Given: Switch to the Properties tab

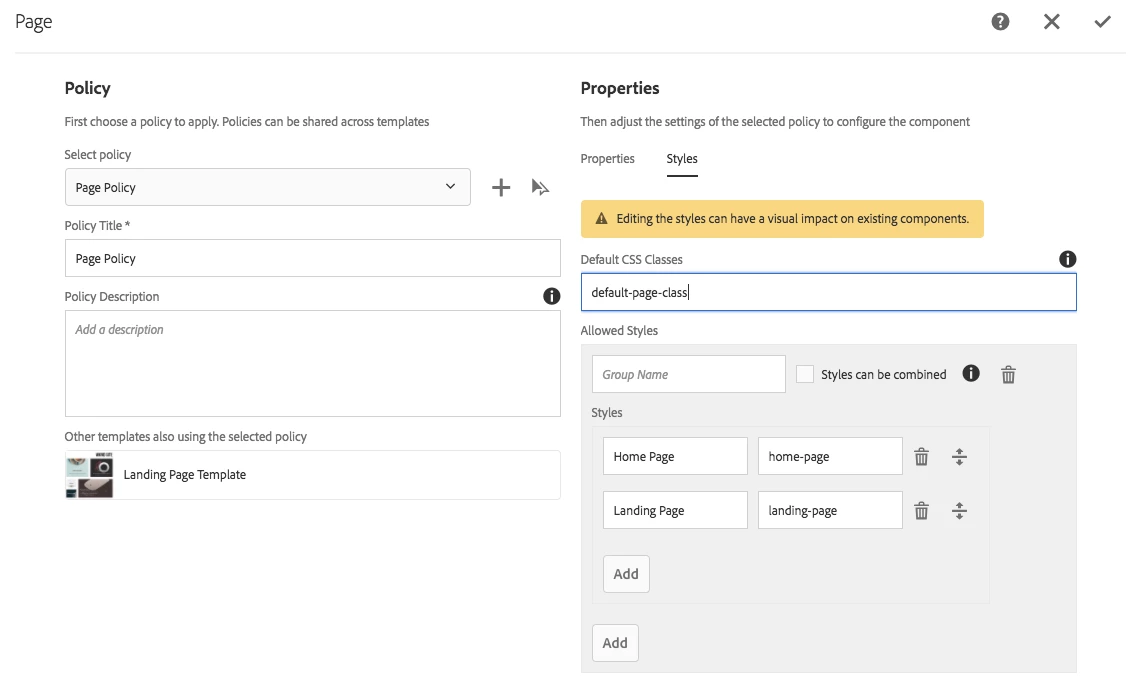Looking at the screenshot, I should click(x=607, y=159).
